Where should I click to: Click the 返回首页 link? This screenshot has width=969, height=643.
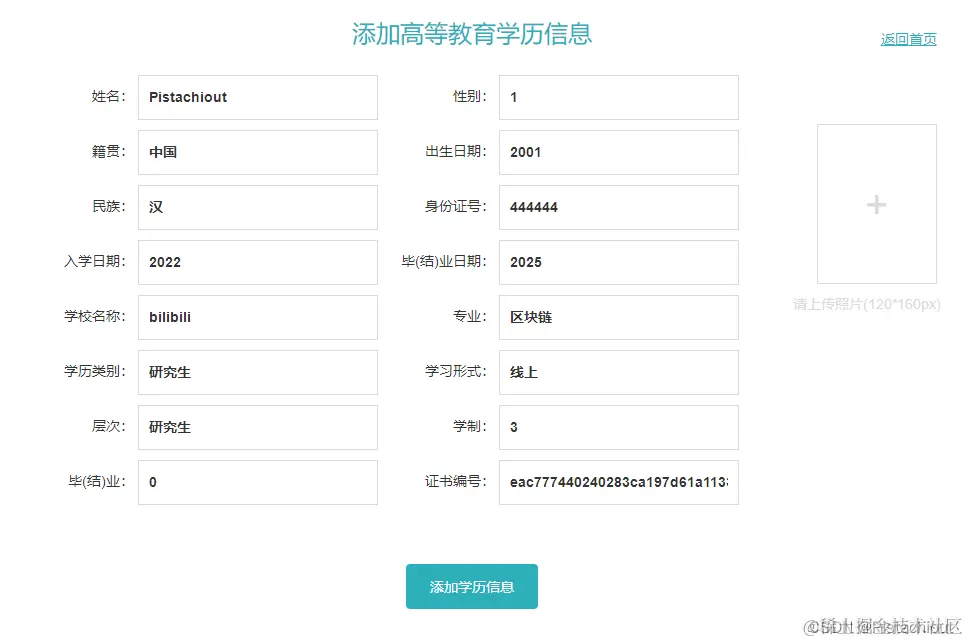coord(907,39)
